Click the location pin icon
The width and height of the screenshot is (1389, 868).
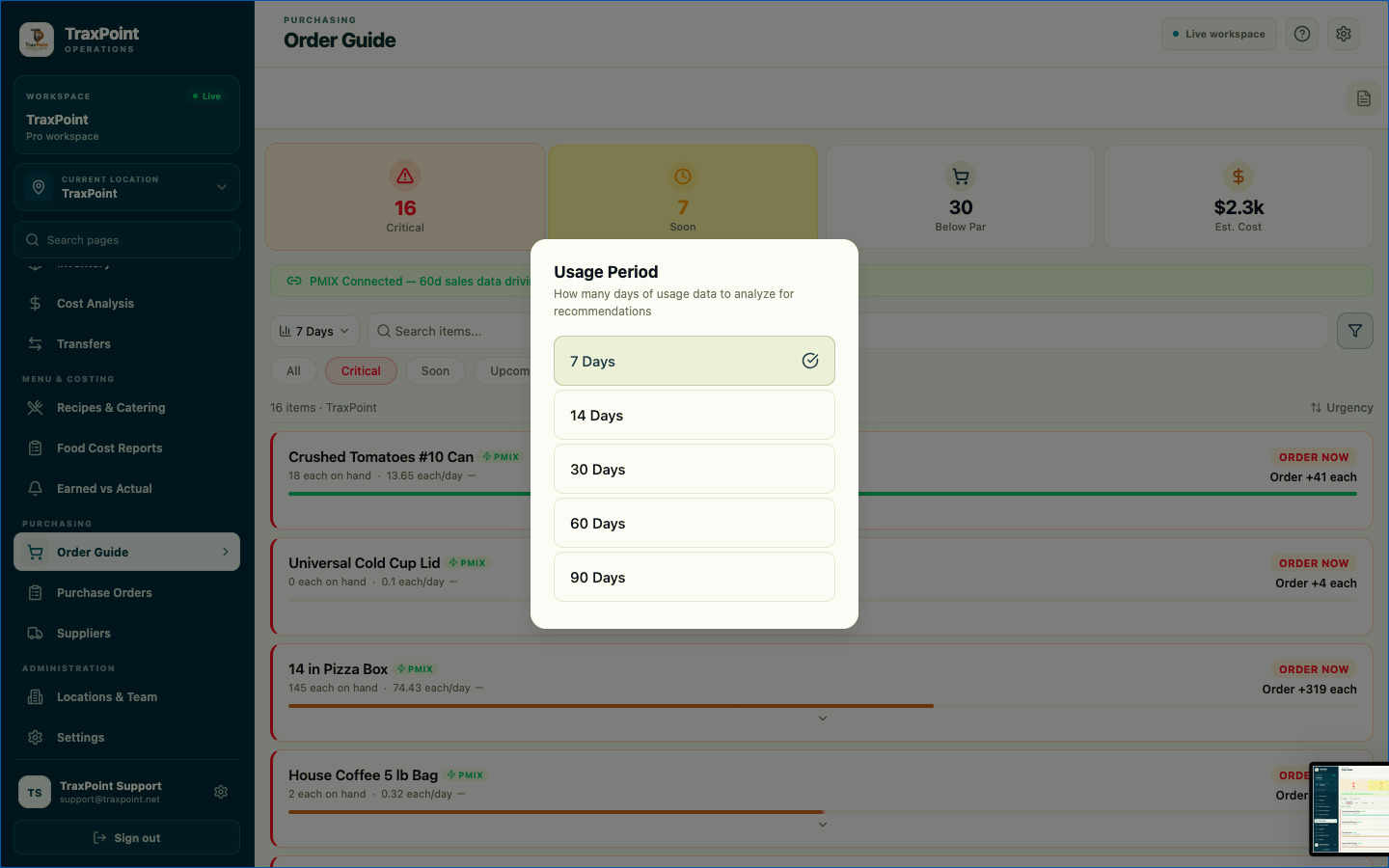click(x=39, y=187)
